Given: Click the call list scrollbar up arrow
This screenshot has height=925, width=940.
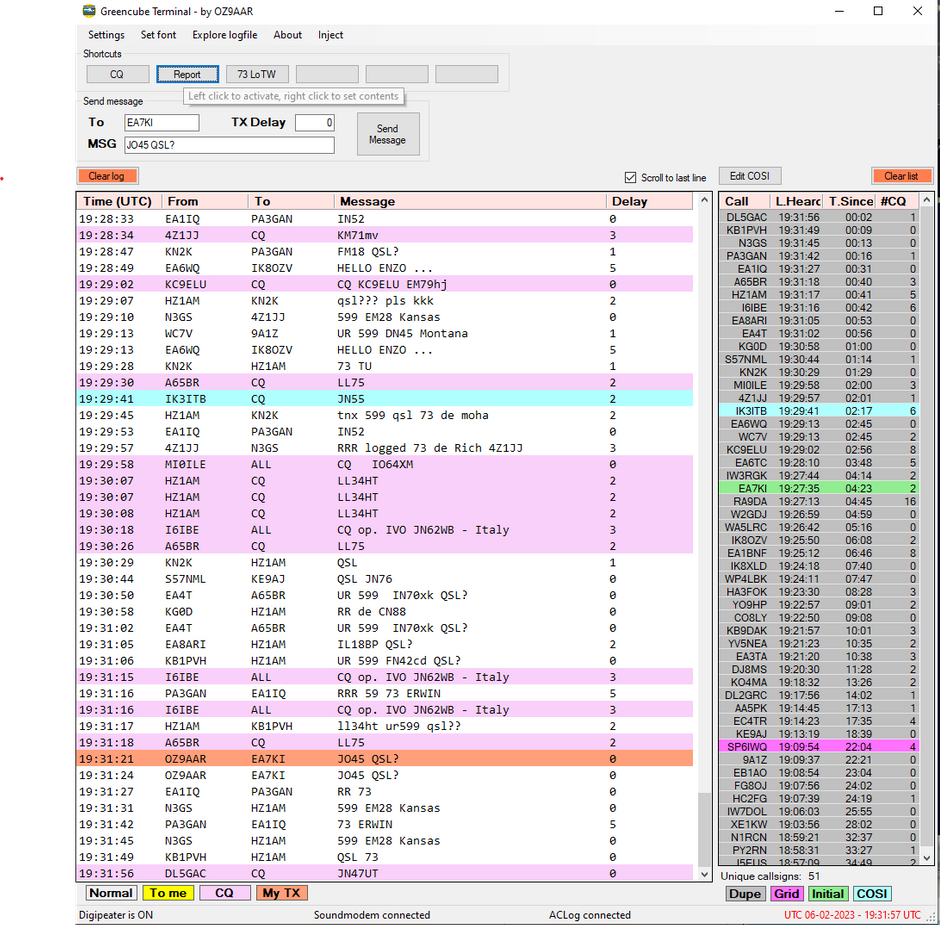Looking at the screenshot, I should pos(927,200).
